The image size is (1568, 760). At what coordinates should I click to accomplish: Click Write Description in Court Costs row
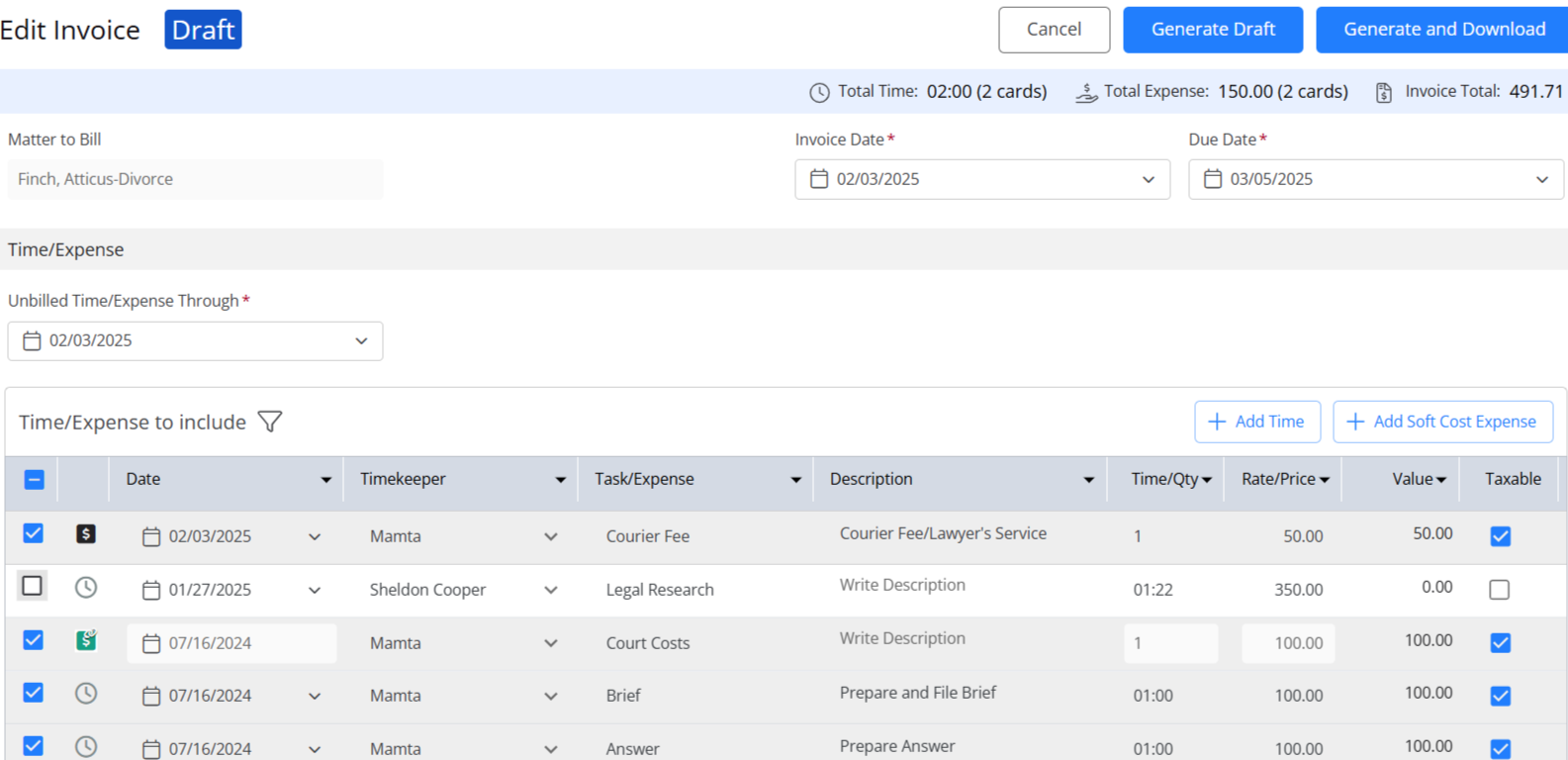click(x=902, y=638)
